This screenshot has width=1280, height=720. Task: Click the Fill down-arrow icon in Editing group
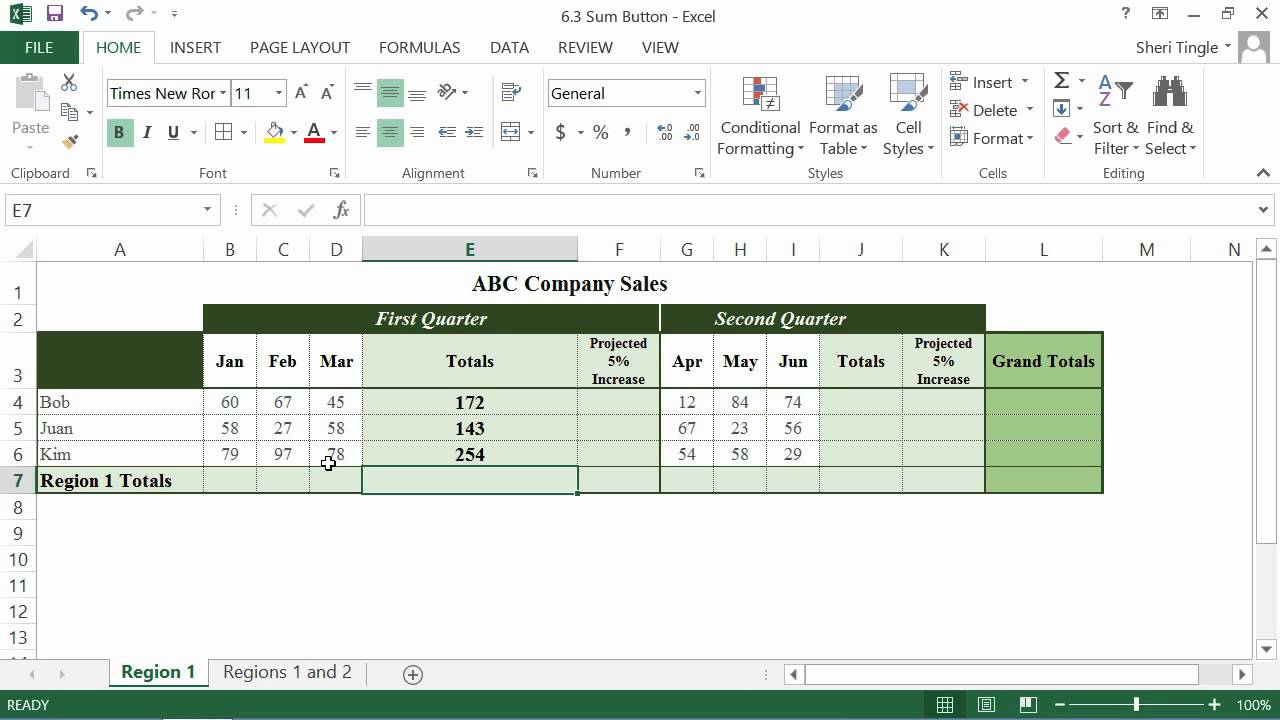1062,108
